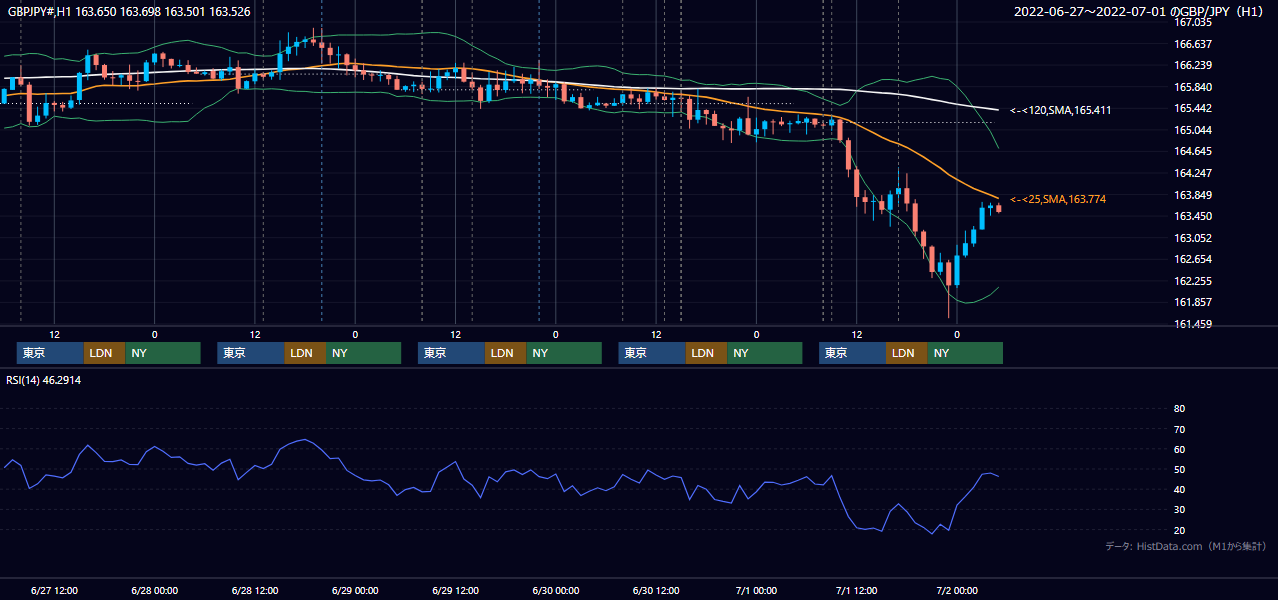Click RSI scale value 60
The height and width of the screenshot is (600, 1278).
pos(1179,449)
